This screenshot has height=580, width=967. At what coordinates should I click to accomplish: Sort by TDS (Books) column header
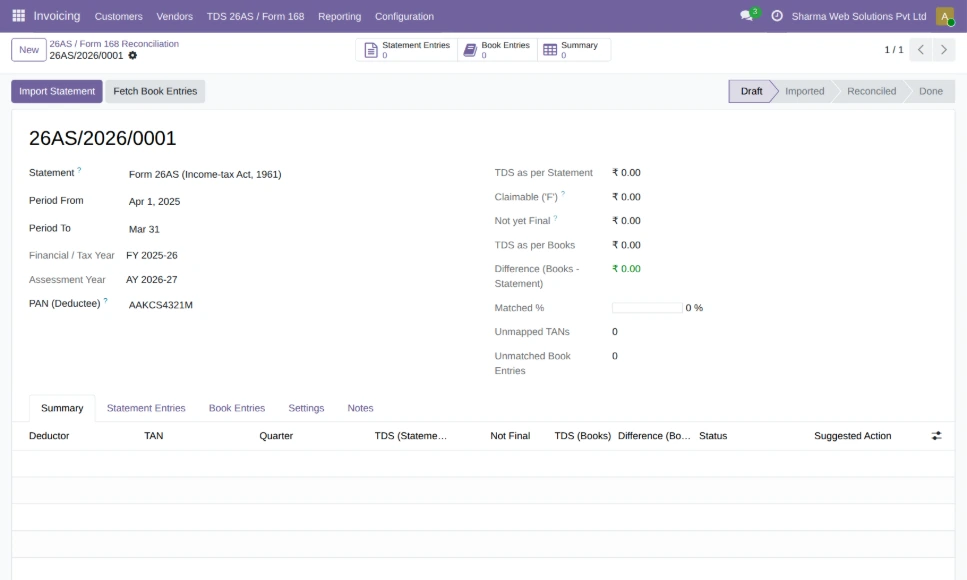[x=582, y=436]
